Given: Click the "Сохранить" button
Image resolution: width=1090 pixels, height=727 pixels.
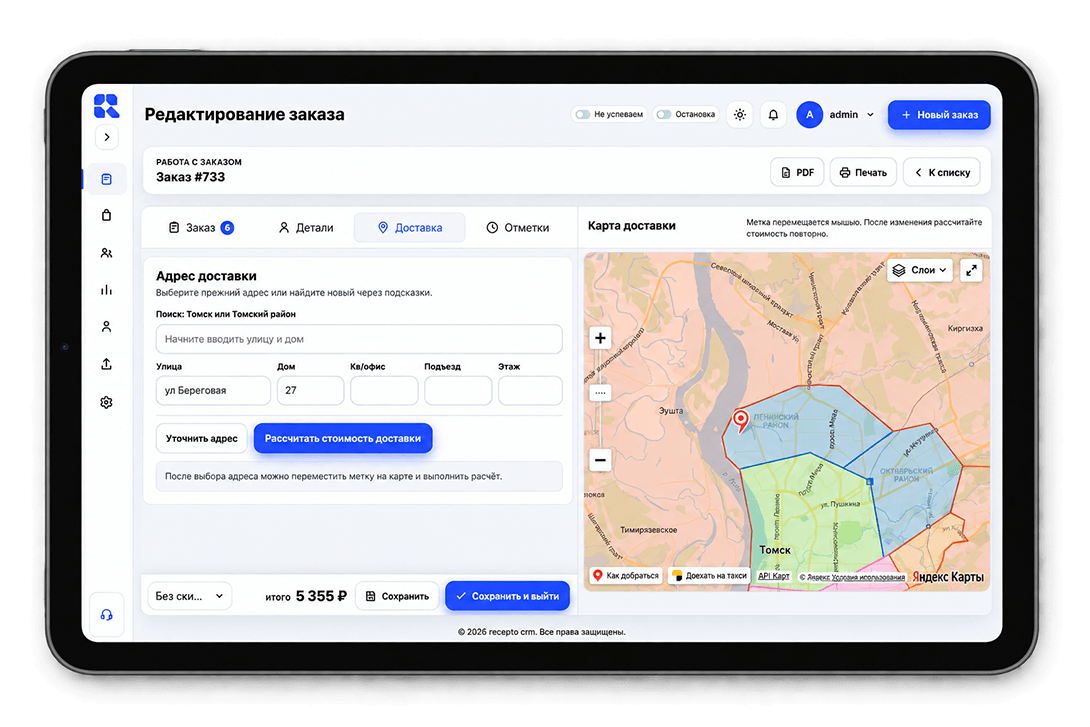Looking at the screenshot, I should click(397, 596).
